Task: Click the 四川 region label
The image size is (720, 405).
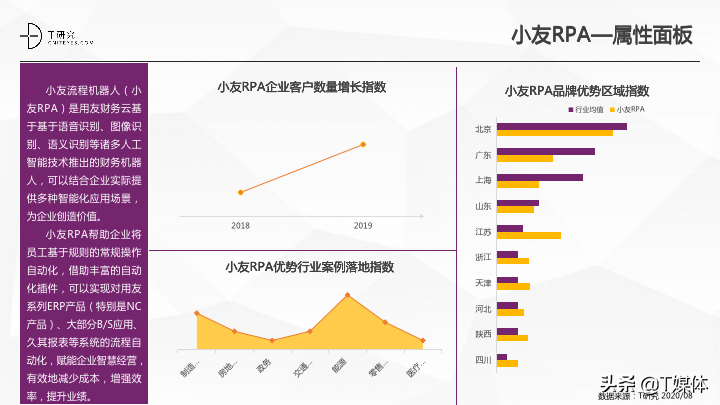Action: coord(483,360)
